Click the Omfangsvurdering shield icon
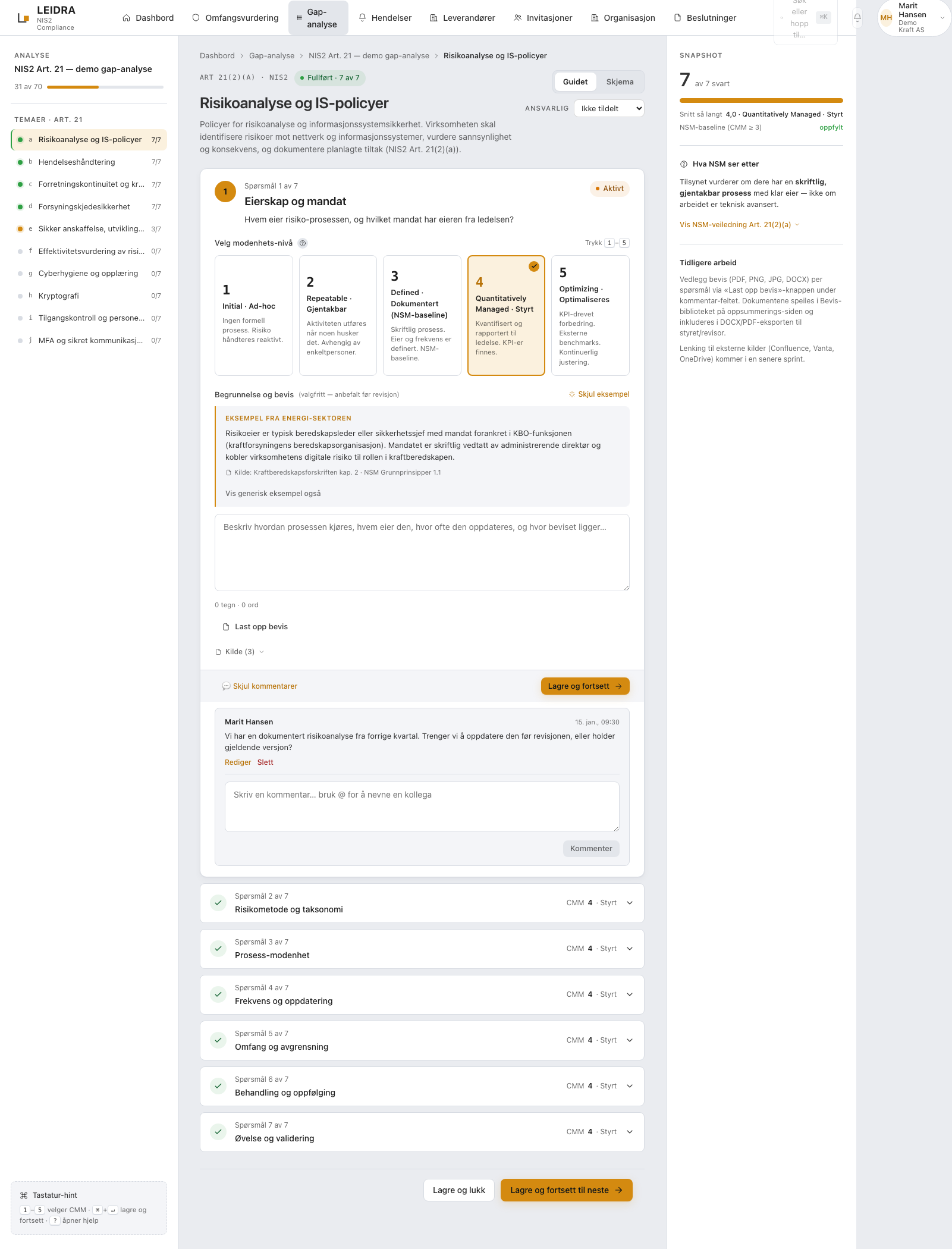This screenshot has width=952, height=1249. (196, 18)
